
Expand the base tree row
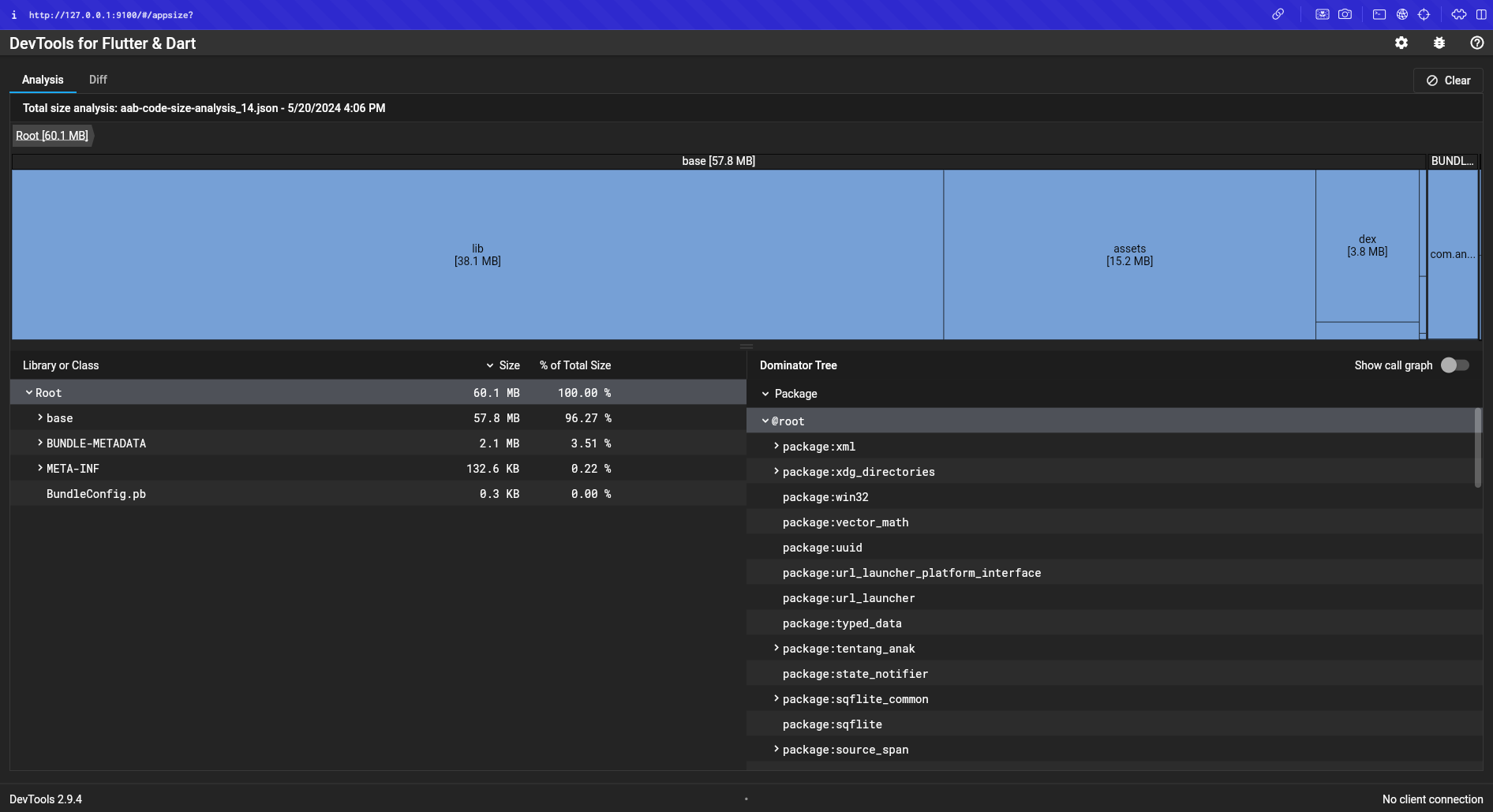pyautogui.click(x=40, y=418)
